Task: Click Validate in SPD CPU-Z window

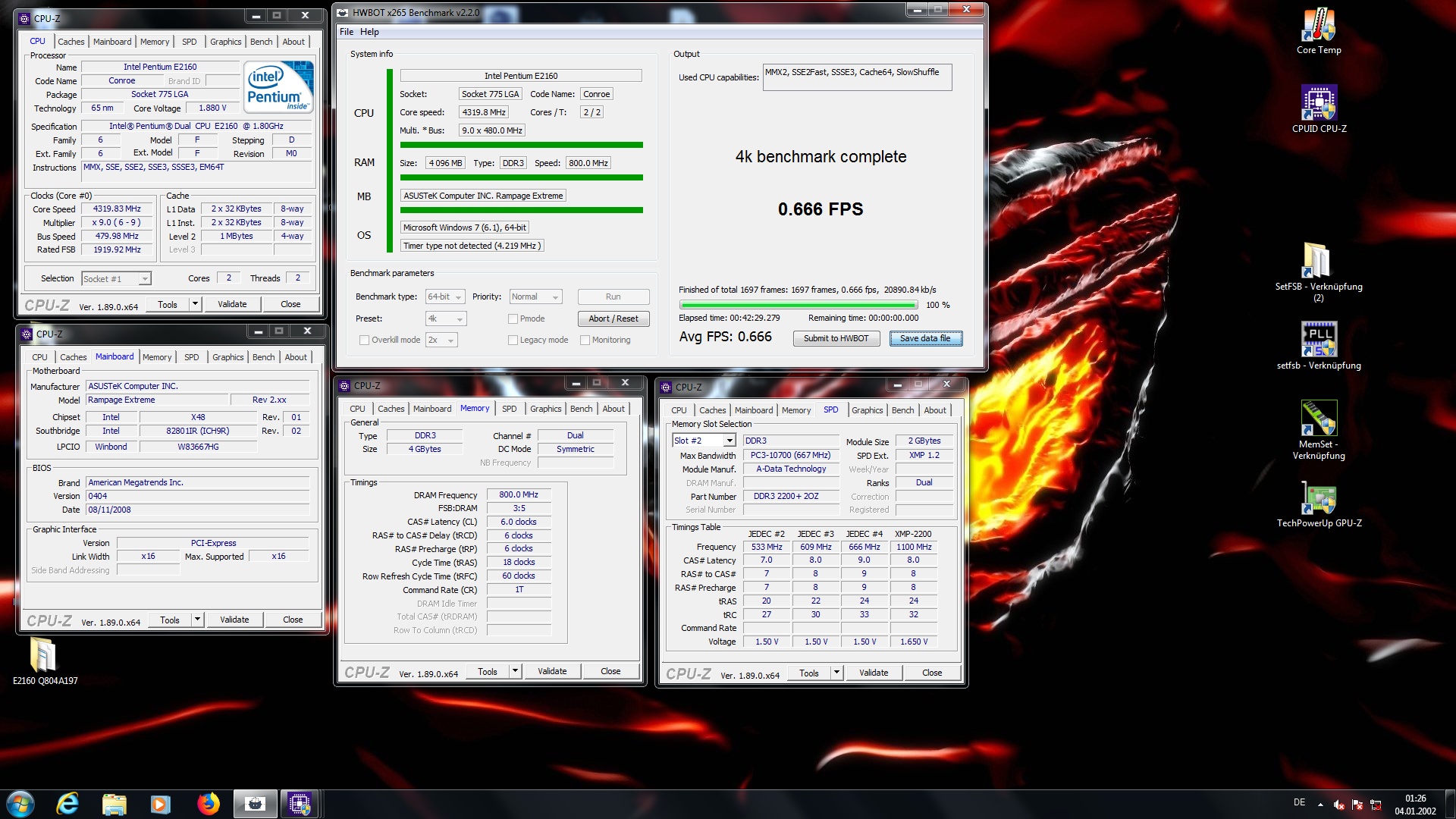Action: 874,673
